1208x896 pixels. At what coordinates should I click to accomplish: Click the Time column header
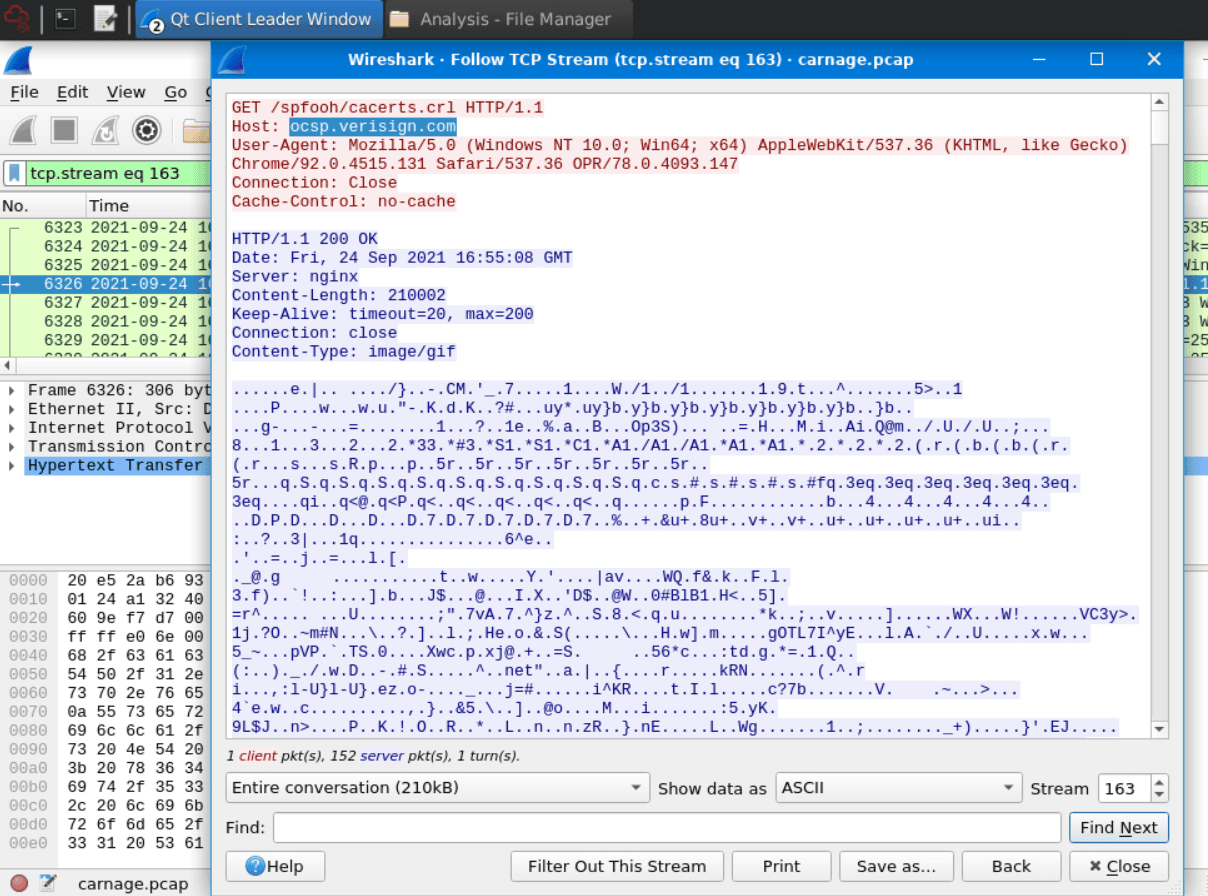coord(147,206)
